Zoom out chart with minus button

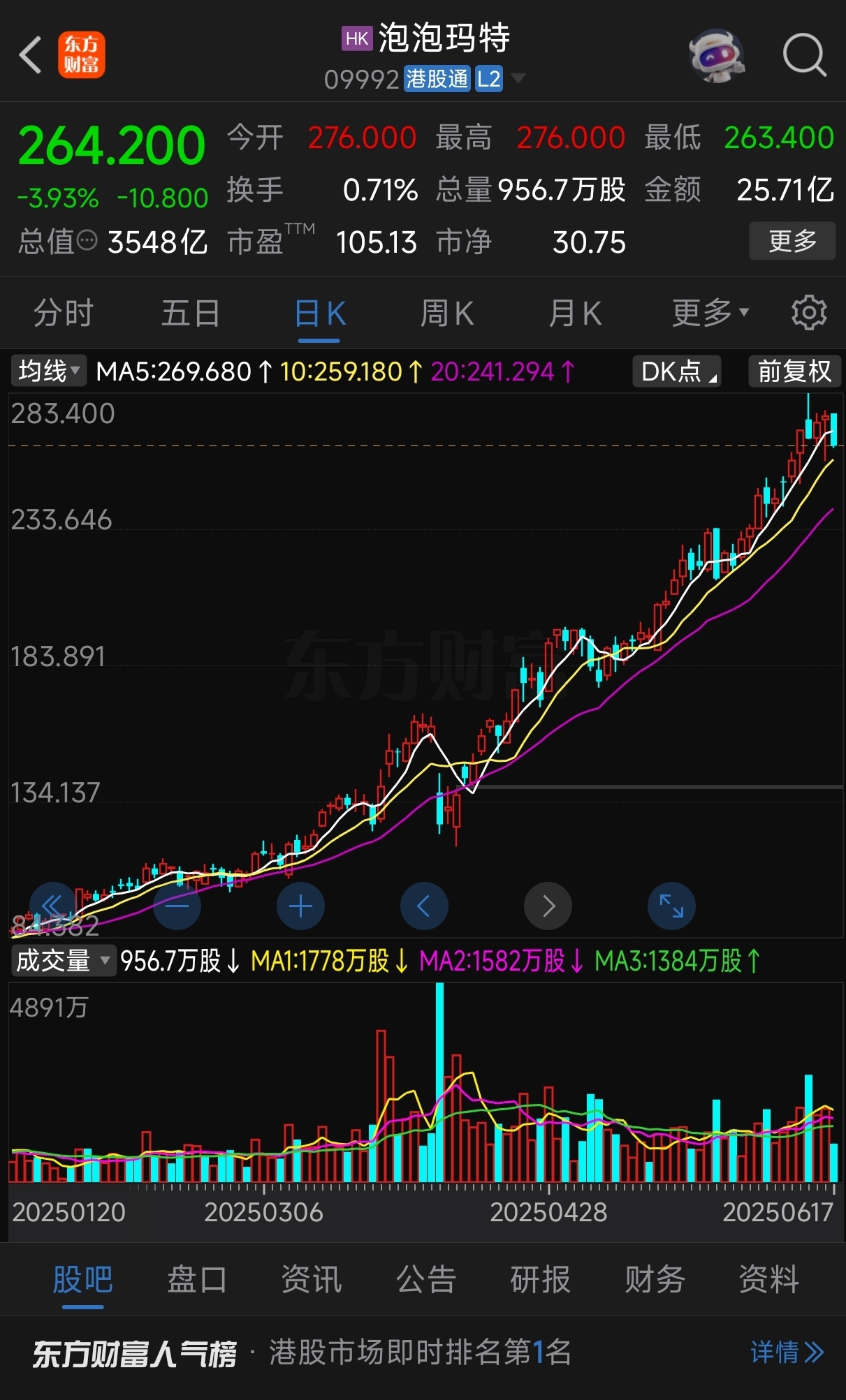point(177,906)
